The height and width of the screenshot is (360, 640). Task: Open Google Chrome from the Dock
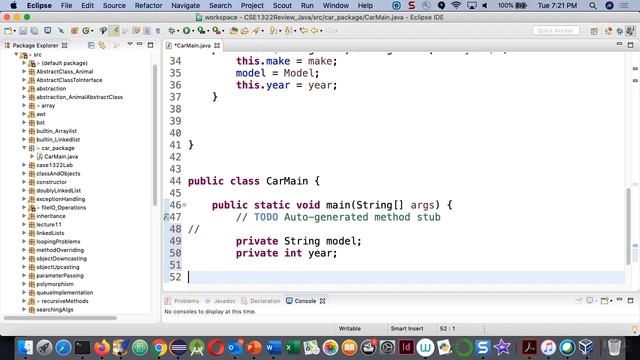[160, 348]
